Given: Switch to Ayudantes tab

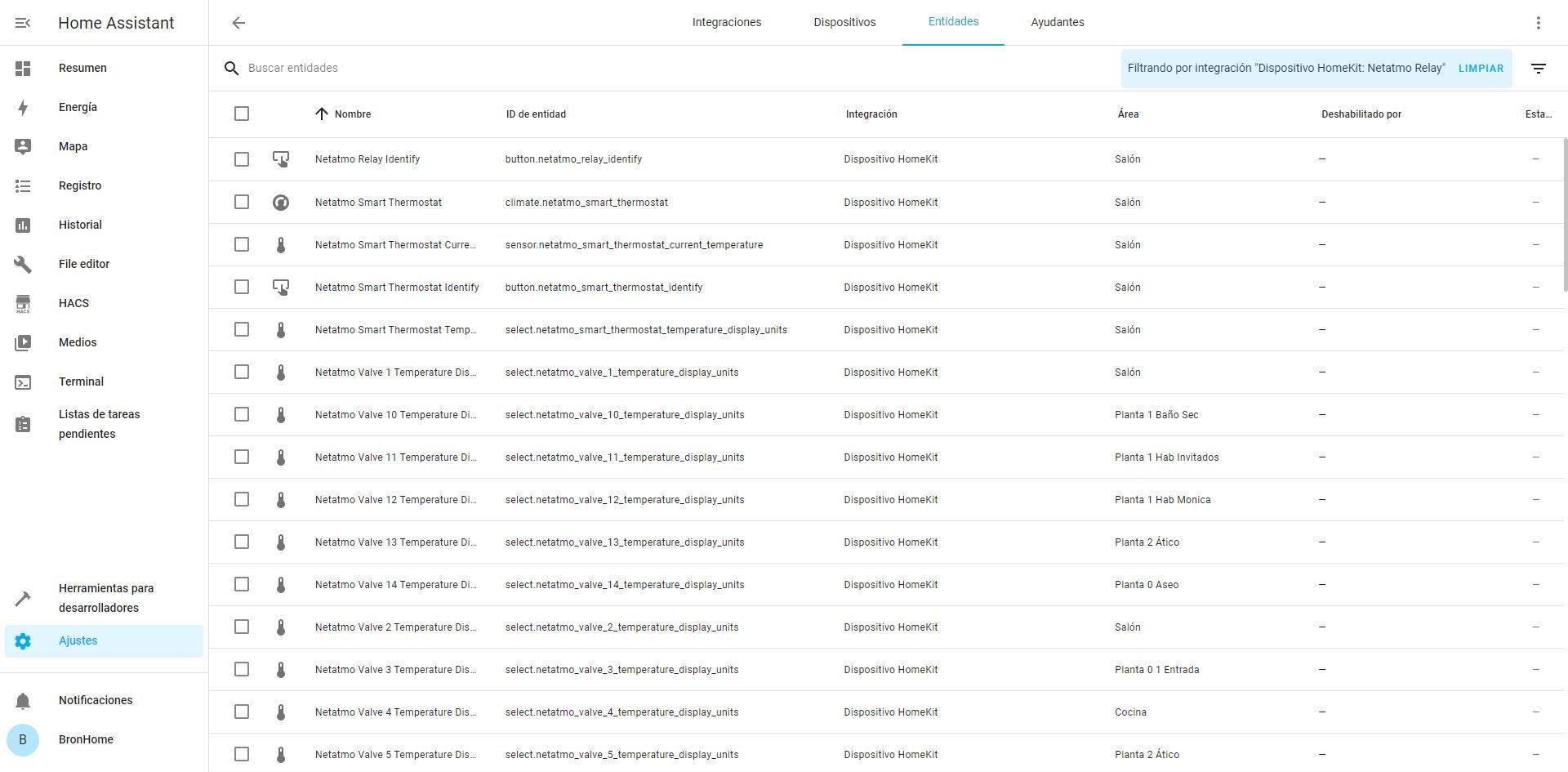Looking at the screenshot, I should click(1058, 23).
